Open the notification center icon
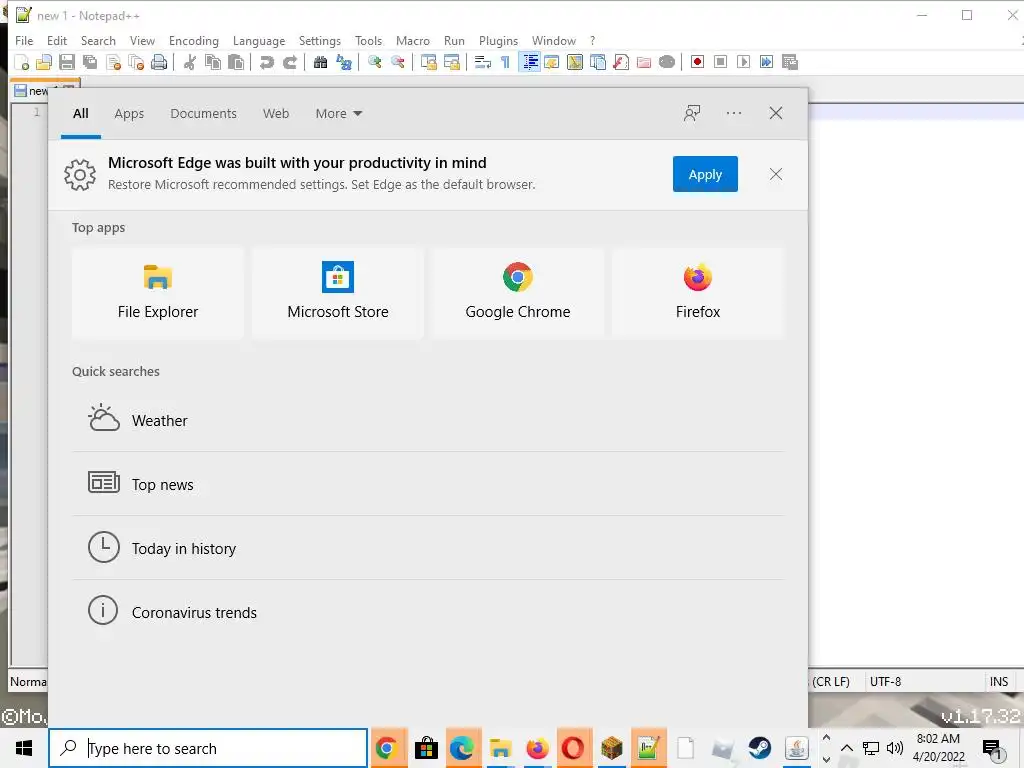Viewport: 1024px width, 768px height. [992, 750]
